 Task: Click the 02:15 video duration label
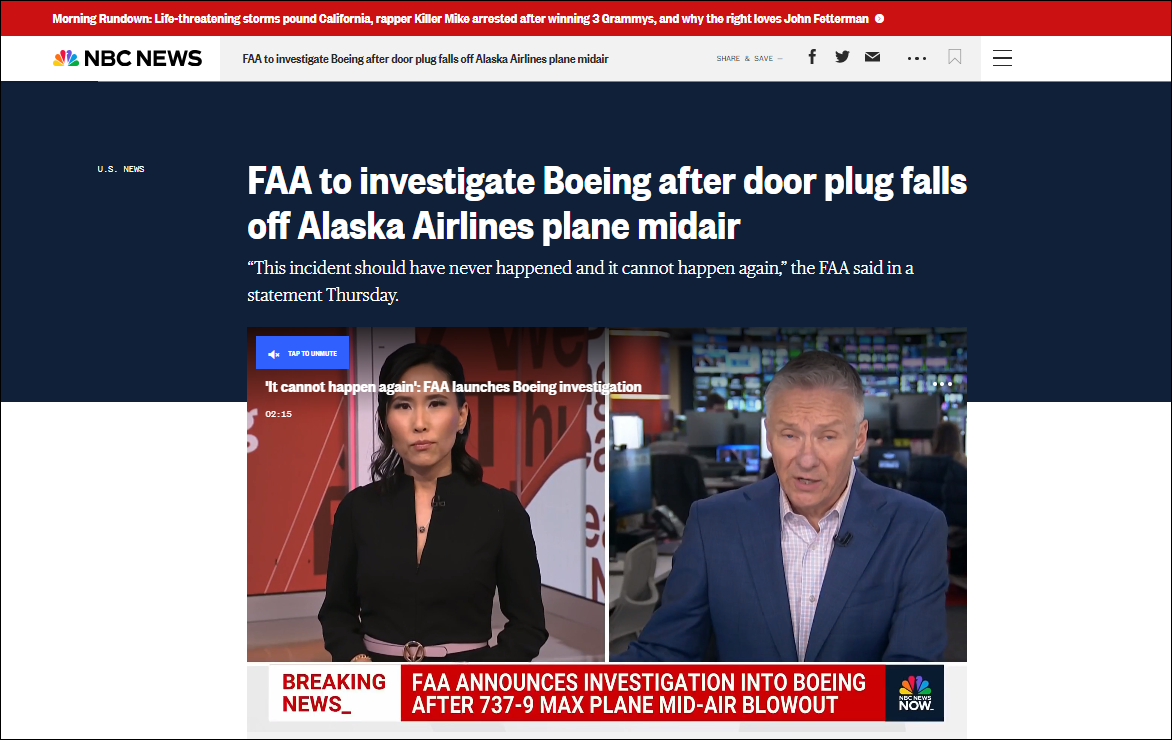click(278, 414)
